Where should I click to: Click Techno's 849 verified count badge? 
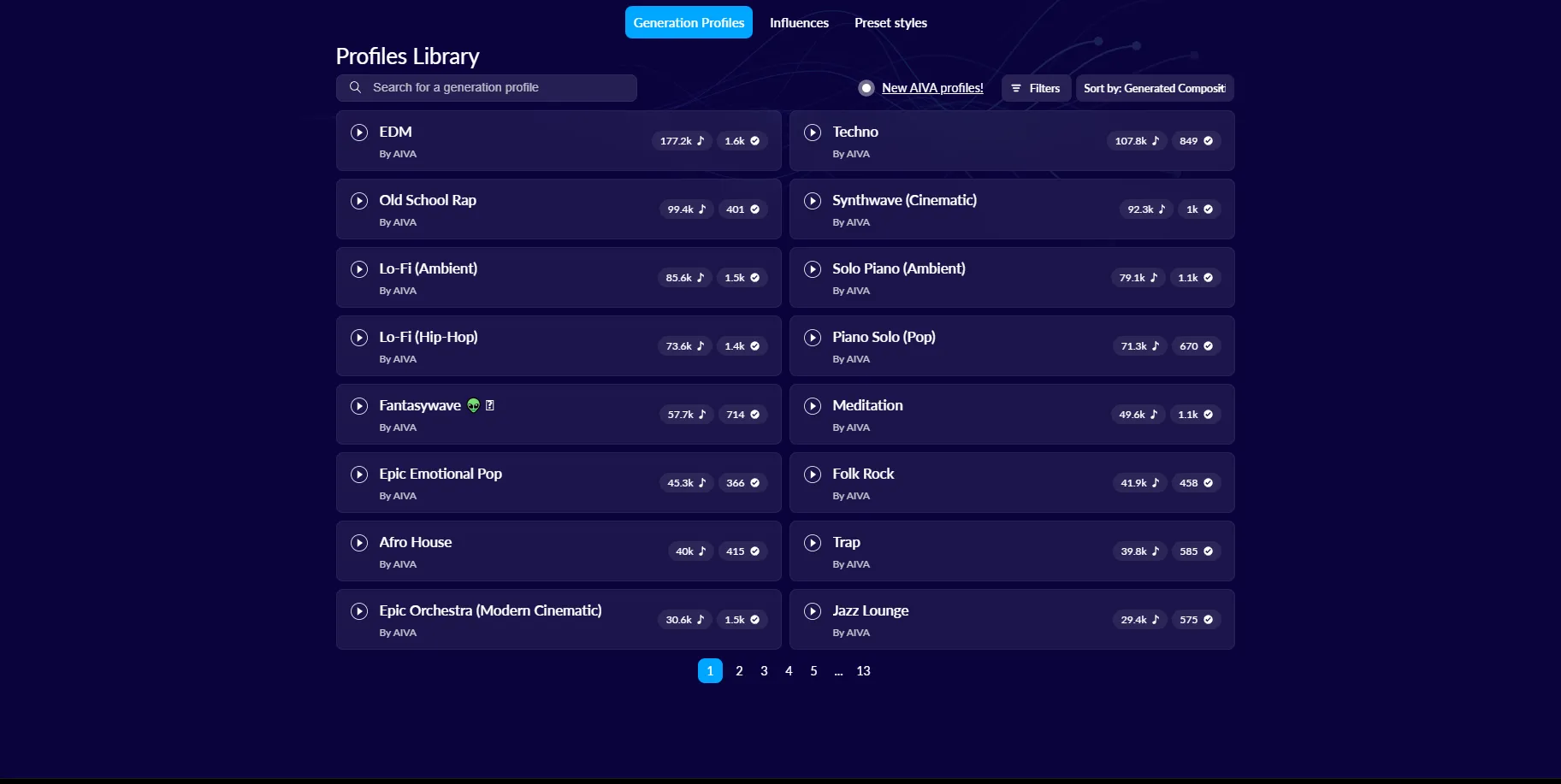tap(1196, 141)
